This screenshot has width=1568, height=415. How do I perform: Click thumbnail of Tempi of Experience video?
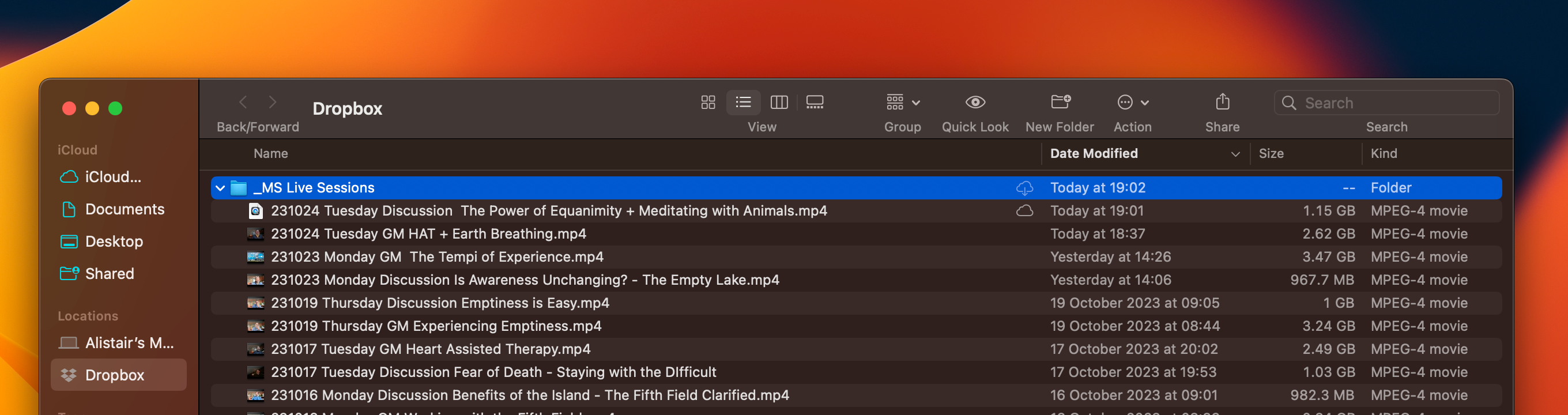point(255,258)
